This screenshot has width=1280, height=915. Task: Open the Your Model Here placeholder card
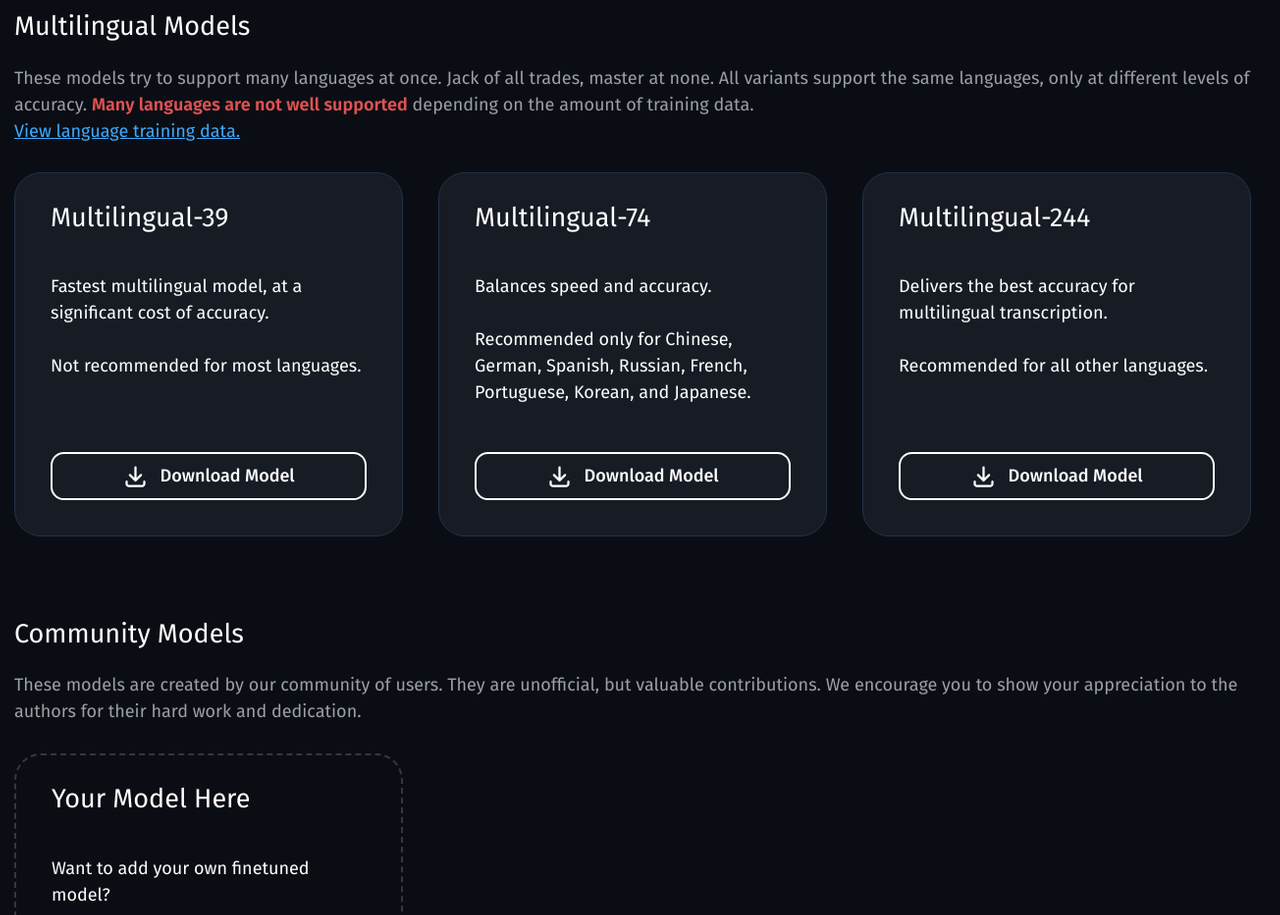click(x=208, y=835)
